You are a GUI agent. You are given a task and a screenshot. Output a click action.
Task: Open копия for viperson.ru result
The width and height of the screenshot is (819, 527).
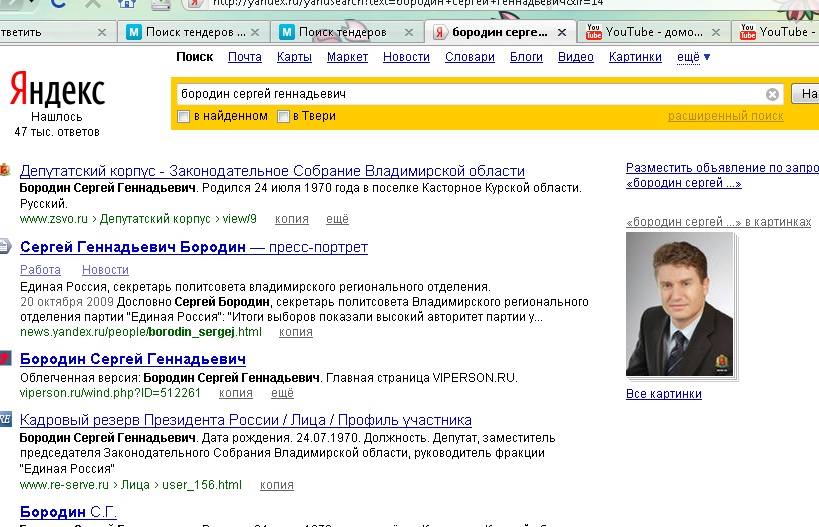click(236, 393)
